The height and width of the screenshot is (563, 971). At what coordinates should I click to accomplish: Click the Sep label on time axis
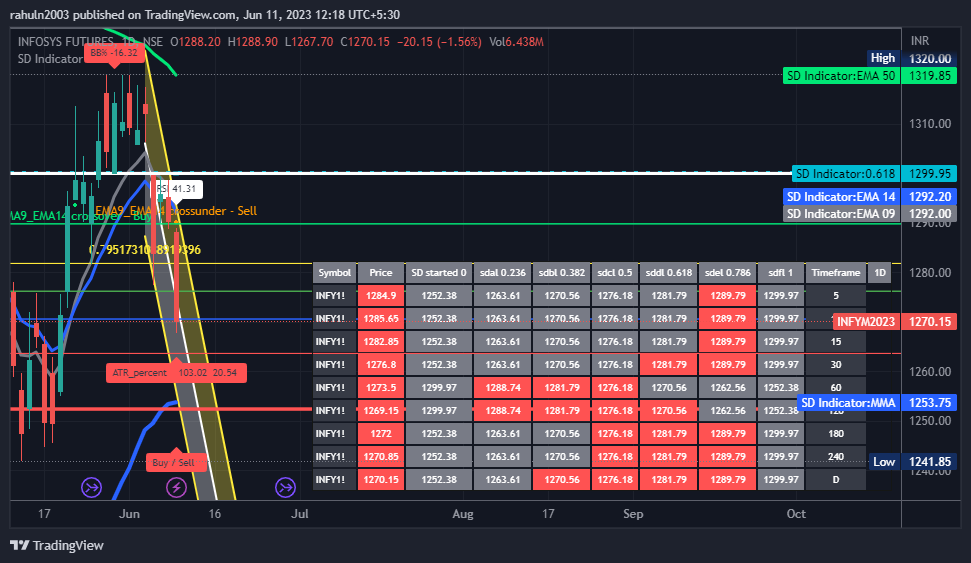[633, 513]
